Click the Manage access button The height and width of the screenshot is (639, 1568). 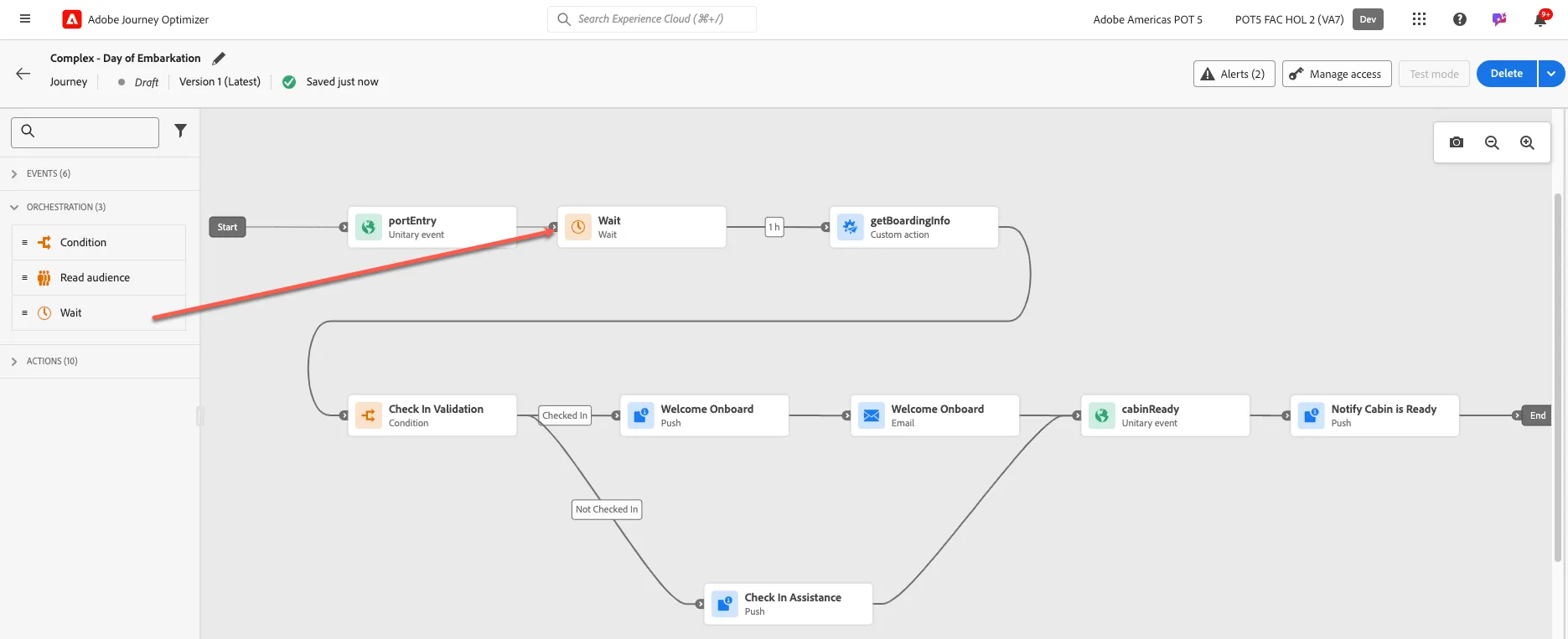[1337, 74]
